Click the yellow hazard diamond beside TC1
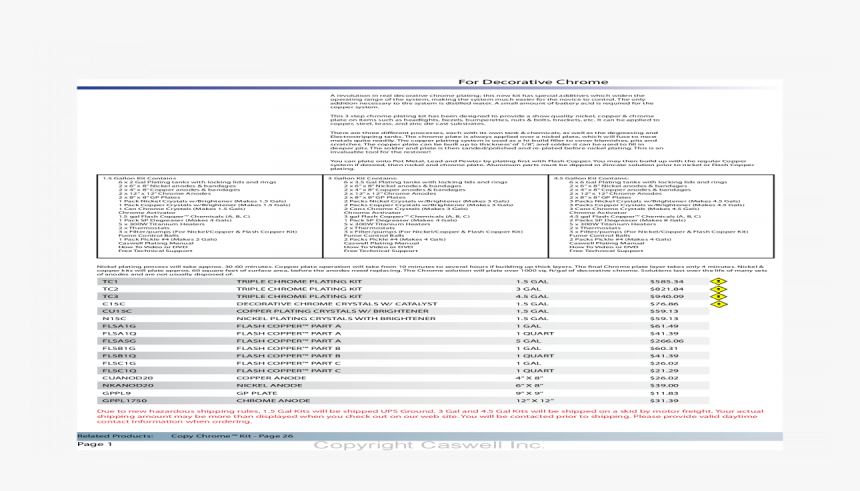The image size is (860, 491). point(718,281)
